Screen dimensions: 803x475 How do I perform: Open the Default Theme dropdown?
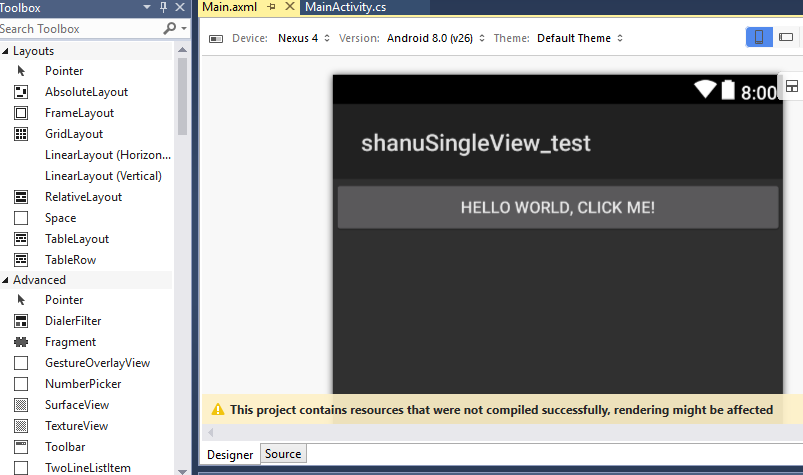(x=580, y=38)
